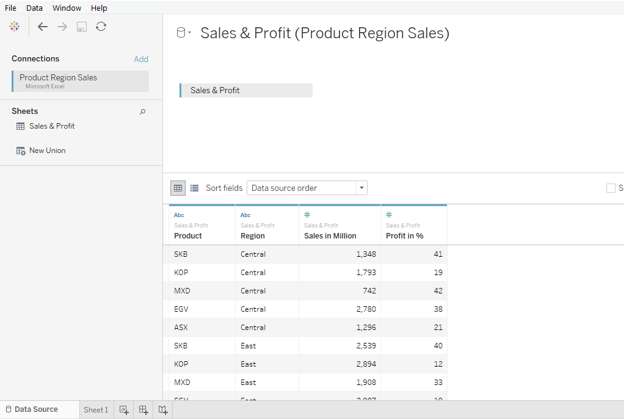Click the Sheets heading

(25, 111)
